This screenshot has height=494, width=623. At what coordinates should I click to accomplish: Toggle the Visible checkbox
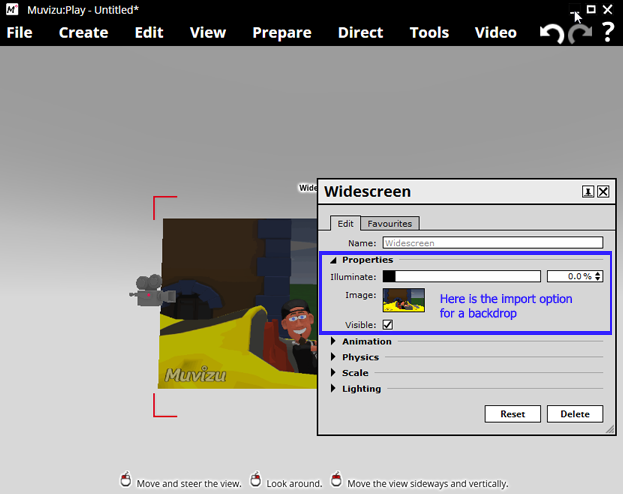[388, 325]
